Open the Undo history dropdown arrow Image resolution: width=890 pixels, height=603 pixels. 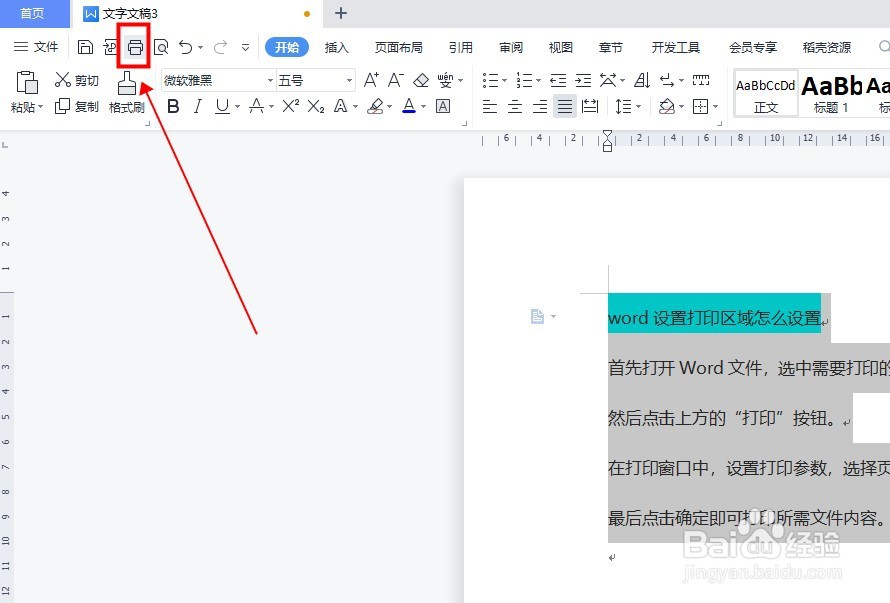point(200,48)
